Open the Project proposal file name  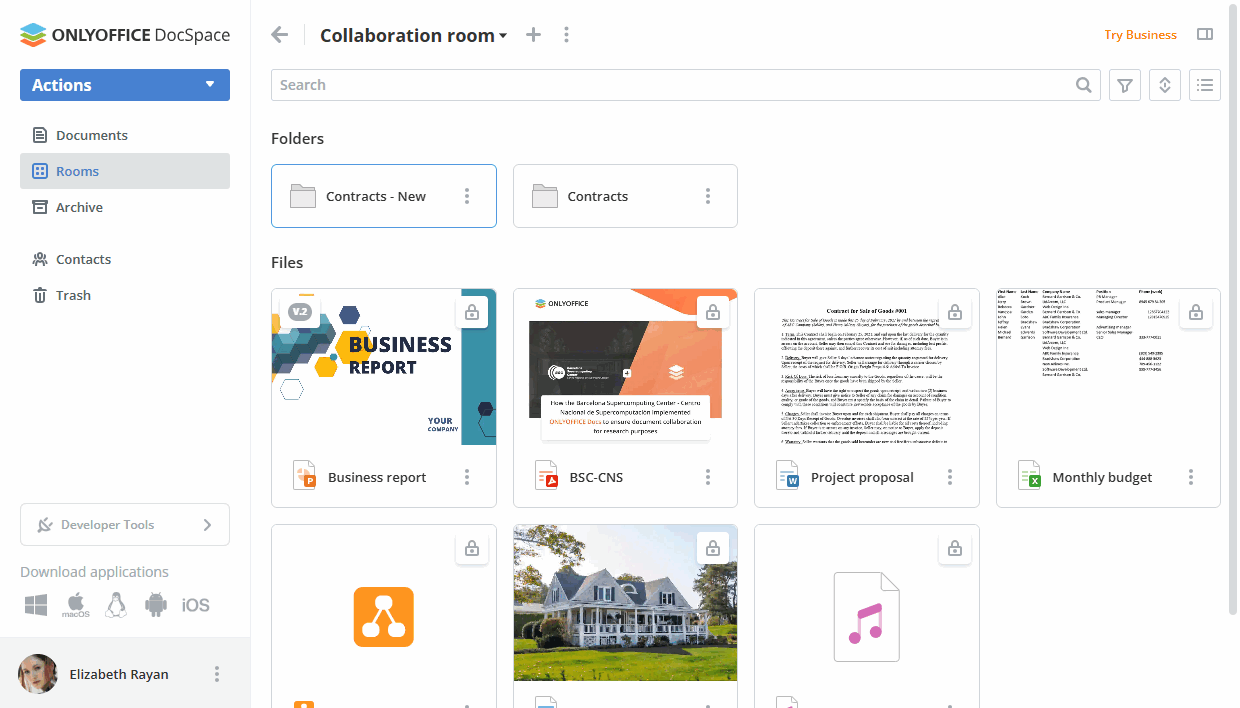[x=862, y=477]
